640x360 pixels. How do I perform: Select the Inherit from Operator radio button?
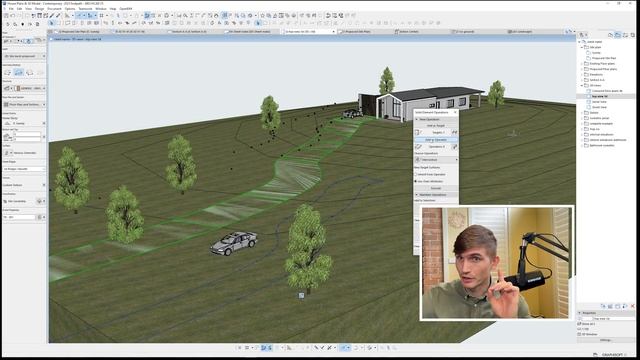click(x=416, y=174)
